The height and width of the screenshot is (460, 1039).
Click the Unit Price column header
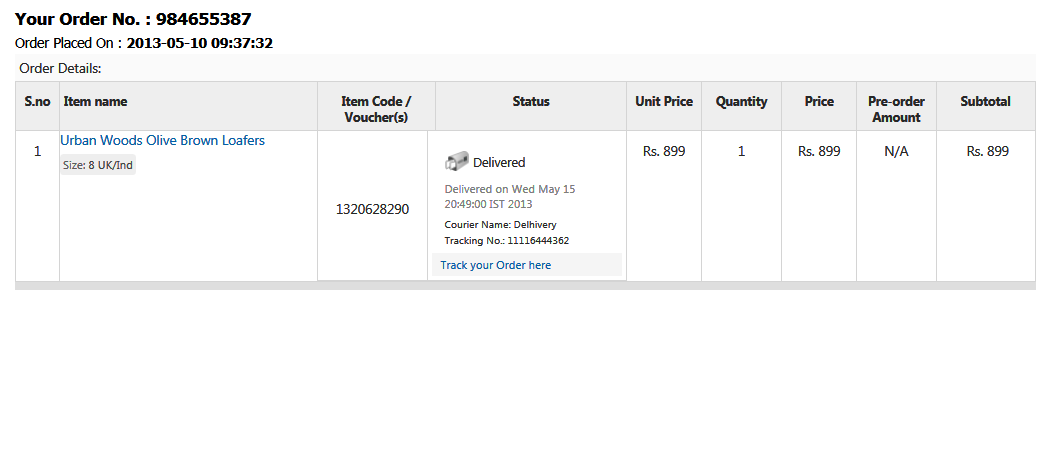[664, 102]
